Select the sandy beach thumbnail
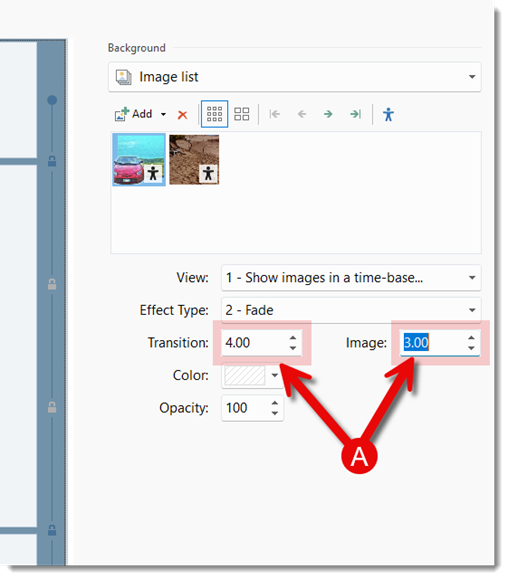Screen dimensions: 508x579 pos(194,160)
